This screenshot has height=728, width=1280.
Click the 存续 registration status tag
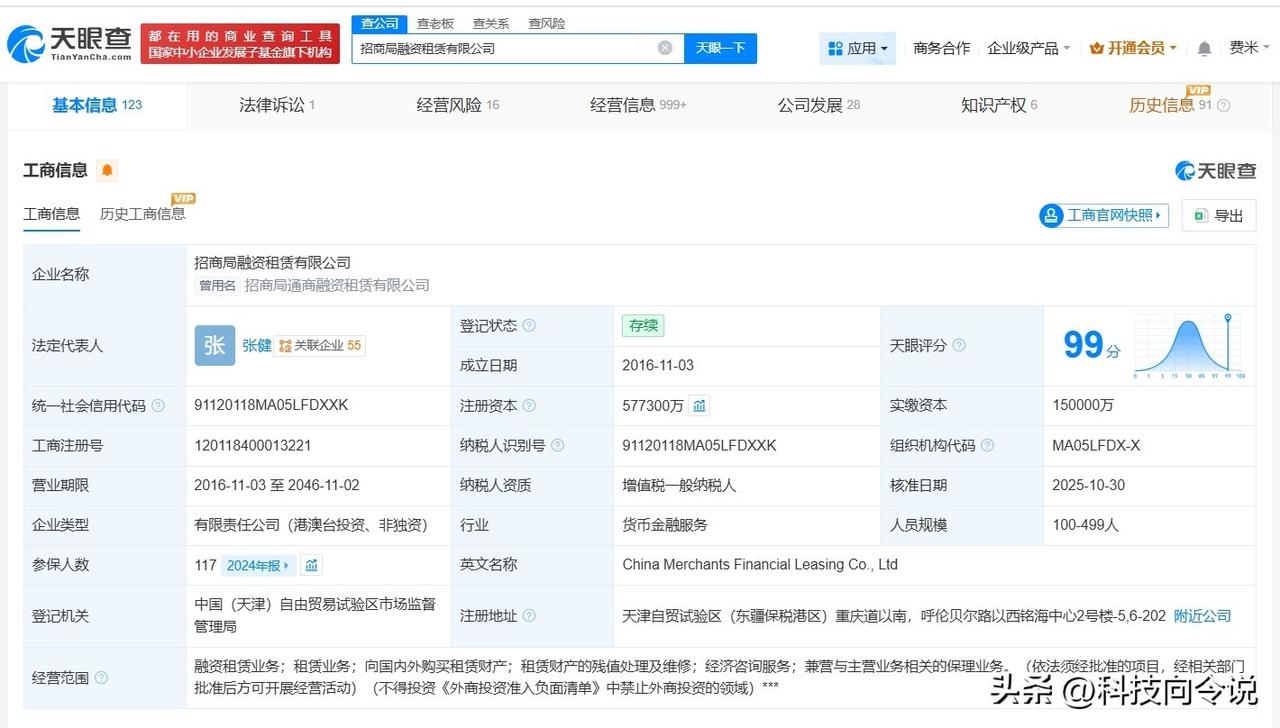[x=643, y=326]
